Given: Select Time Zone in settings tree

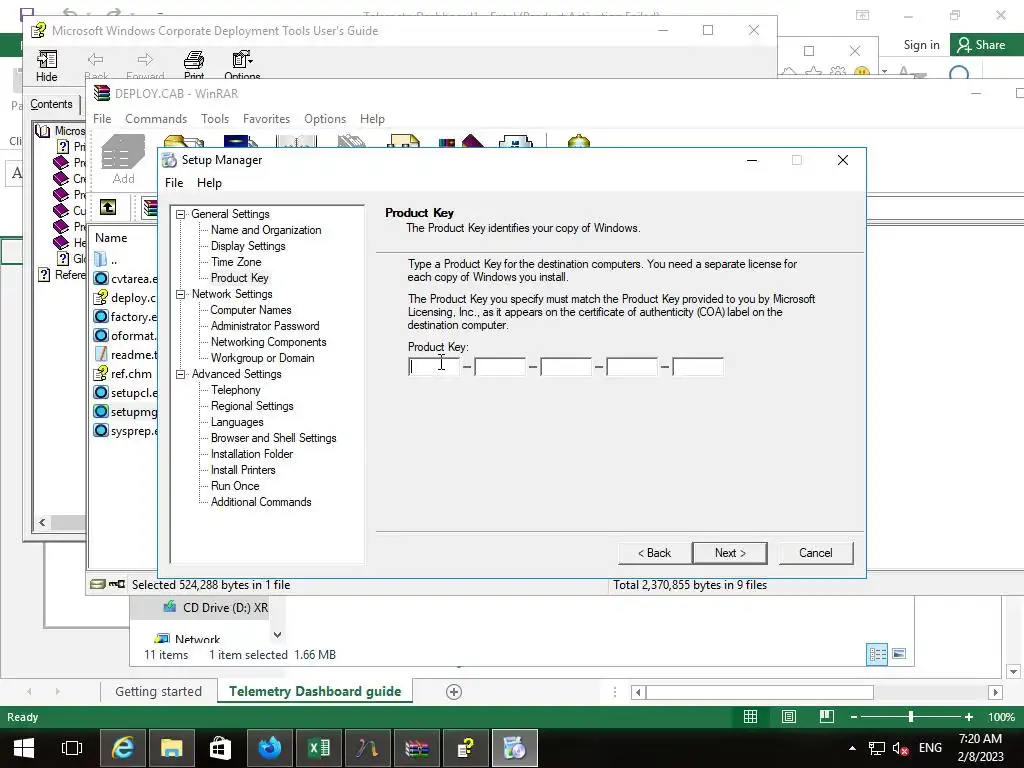Looking at the screenshot, I should coord(236,262).
